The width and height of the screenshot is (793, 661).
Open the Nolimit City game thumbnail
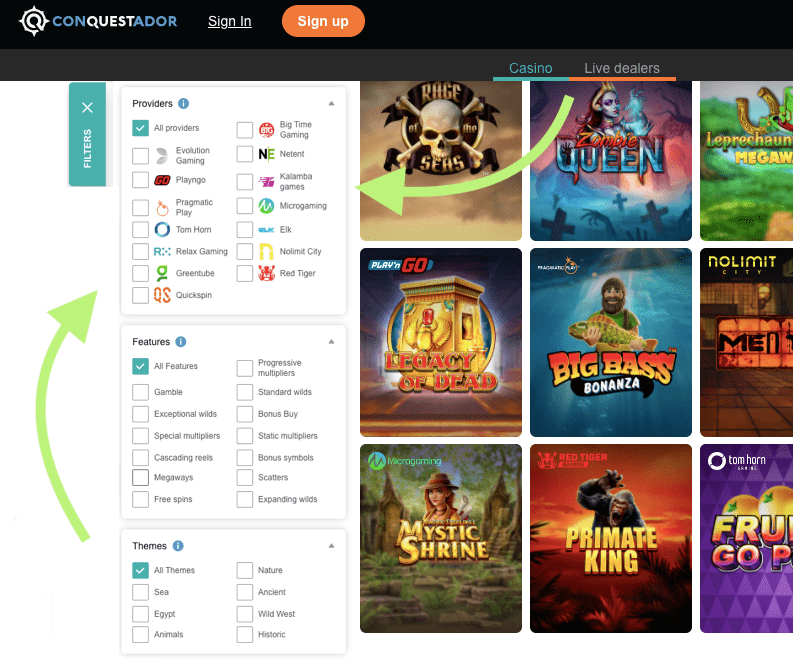click(x=746, y=342)
